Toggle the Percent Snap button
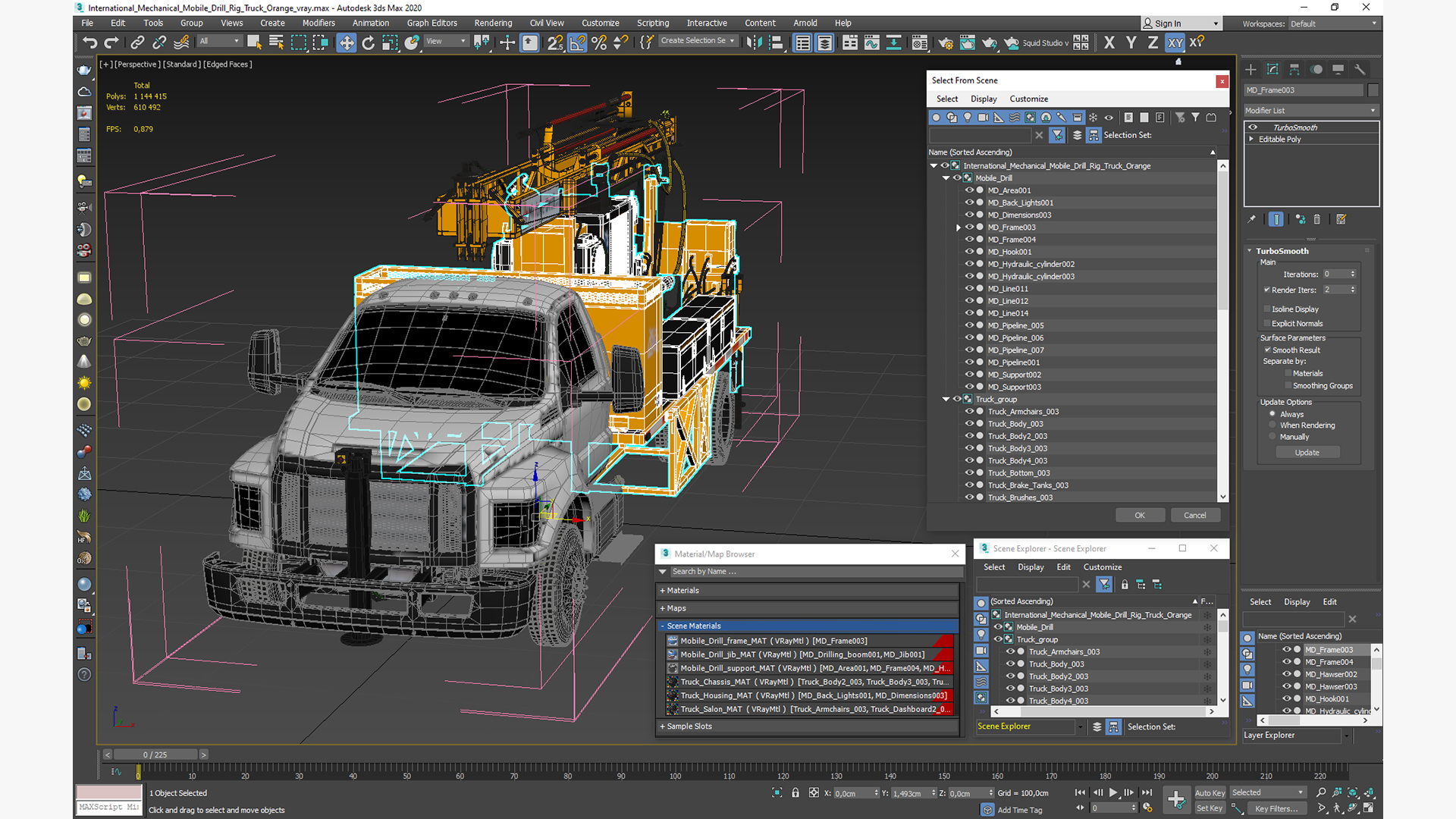This screenshot has width=1456, height=819. point(599,42)
